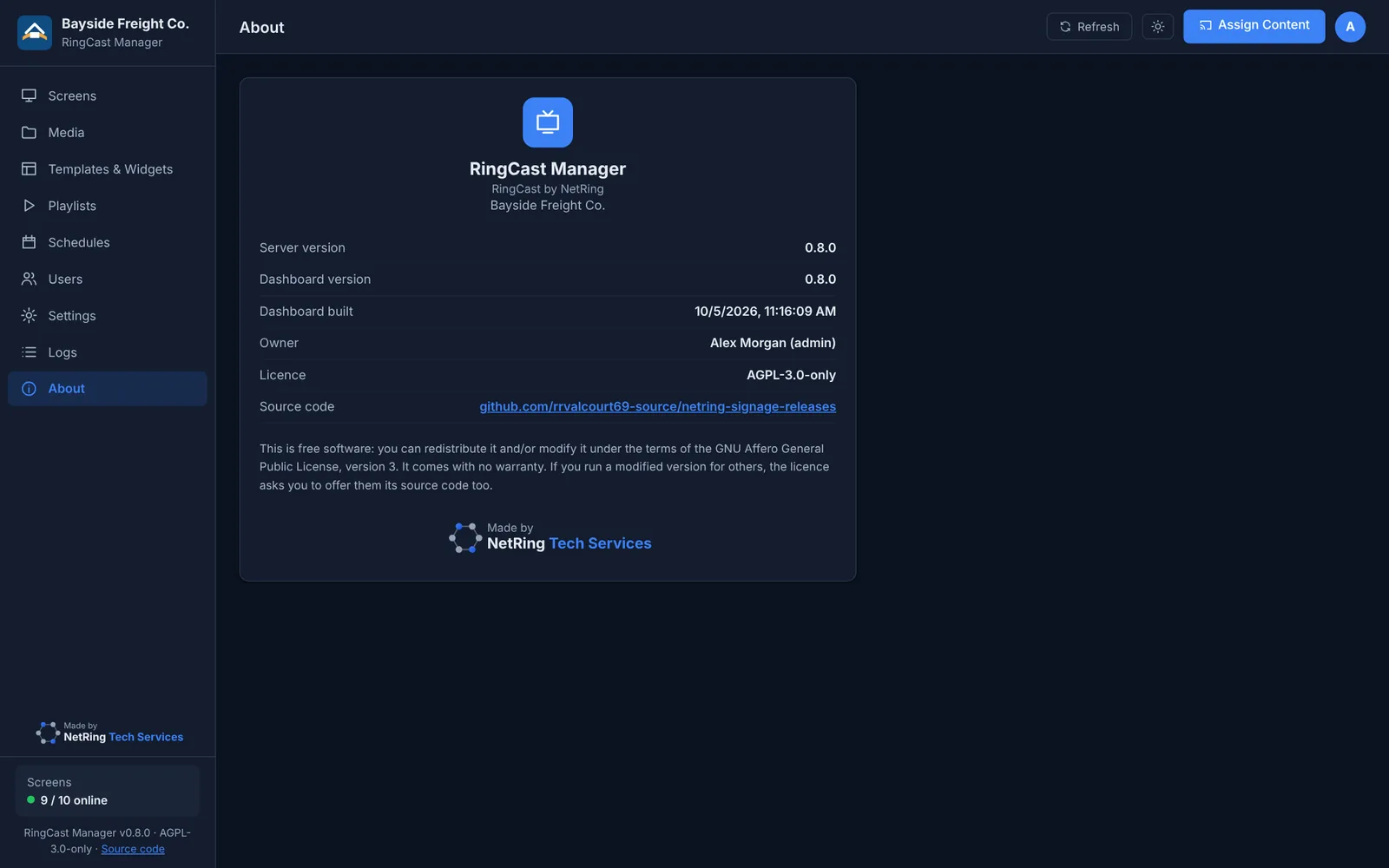Screen dimensions: 1389x868
Task: Click the NetRing ring logo in the sidebar footer
Action: click(x=48, y=733)
